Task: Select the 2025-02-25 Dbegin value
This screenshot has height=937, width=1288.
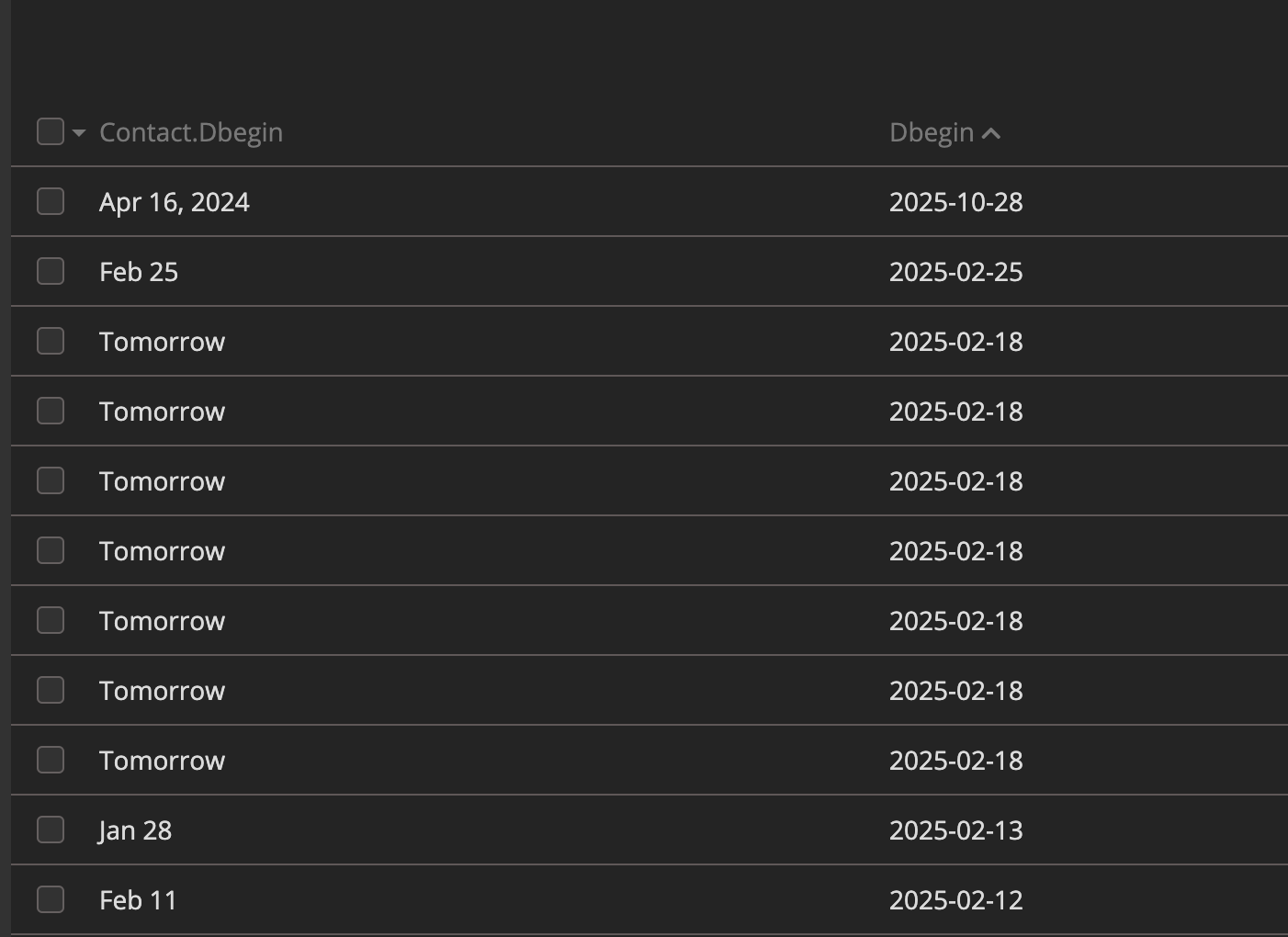Action: point(955,272)
